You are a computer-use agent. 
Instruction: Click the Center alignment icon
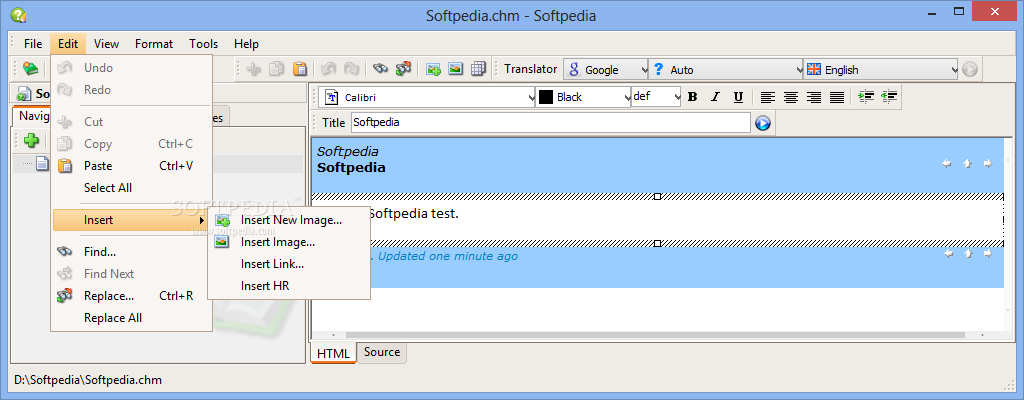[791, 97]
